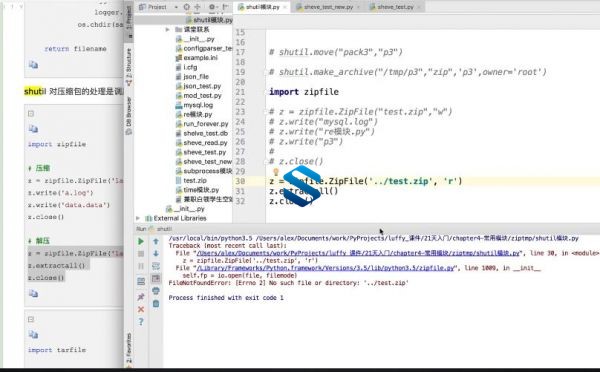Click scroll-from-source target icon in Project toolbar
Viewport: 600px width, 372px height.
[x=186, y=7]
